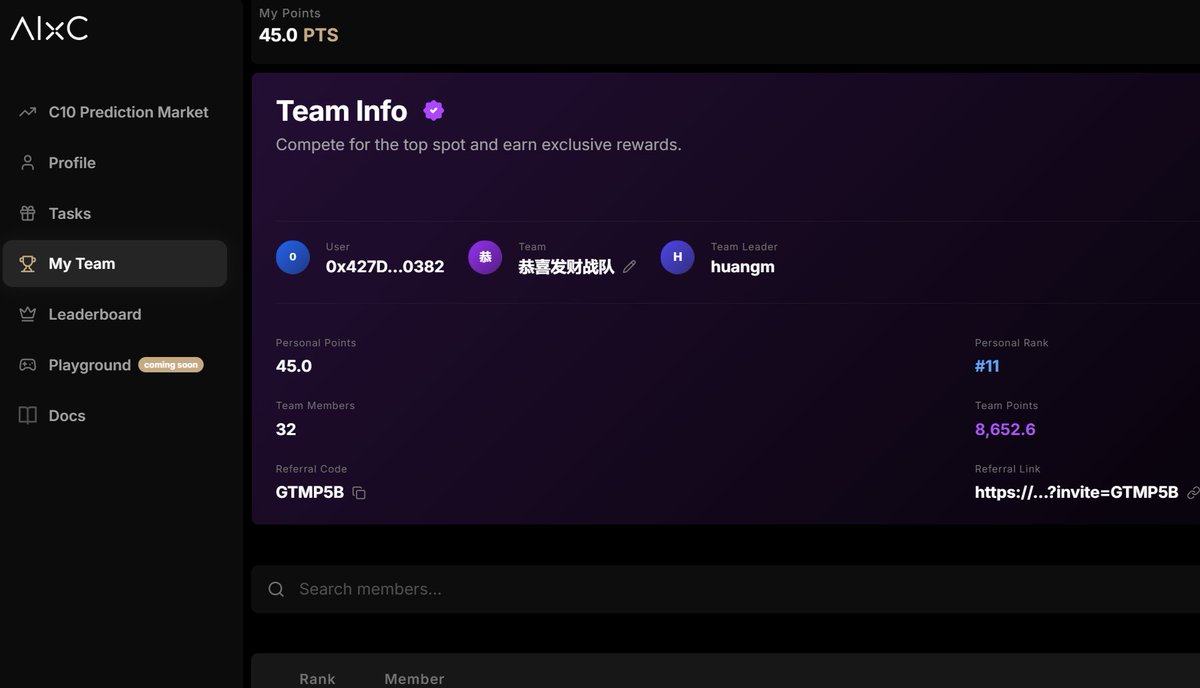Click the AIxC logo

(x=49, y=29)
